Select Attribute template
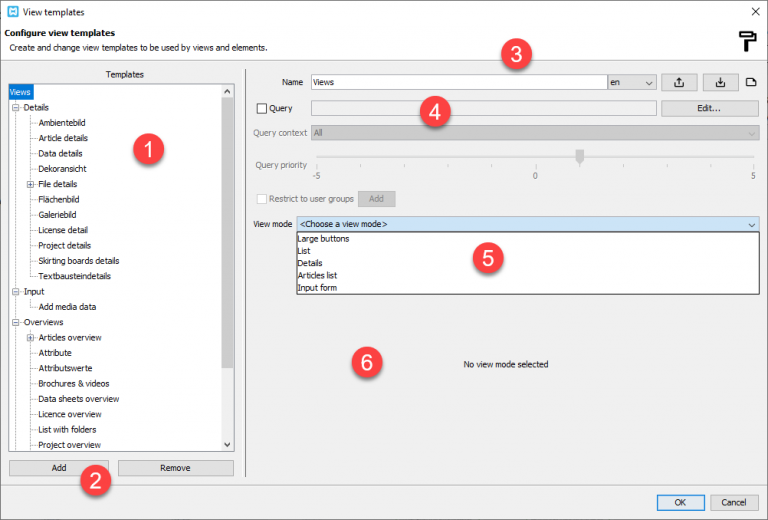 [55, 353]
